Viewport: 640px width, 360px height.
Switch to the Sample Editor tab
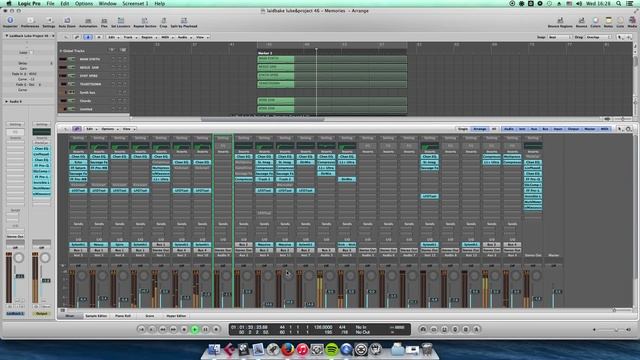[96, 316]
